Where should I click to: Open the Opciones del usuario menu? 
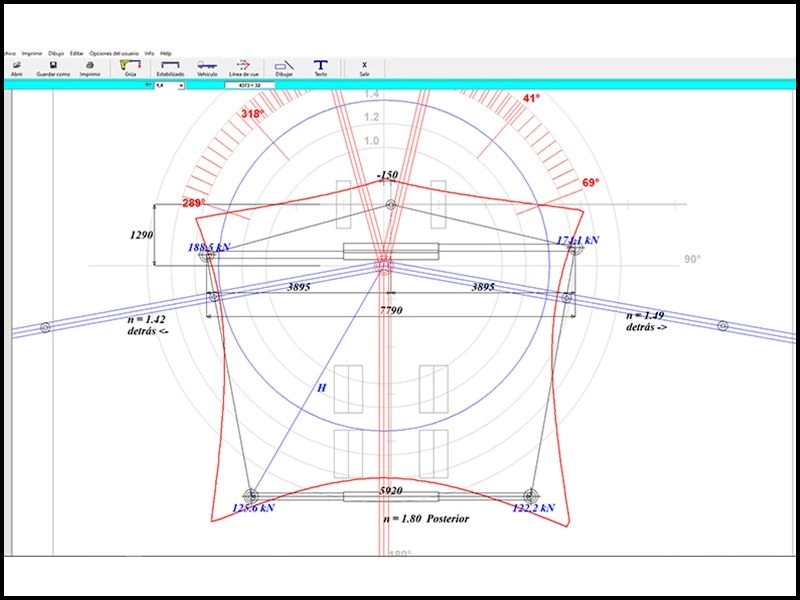point(114,53)
